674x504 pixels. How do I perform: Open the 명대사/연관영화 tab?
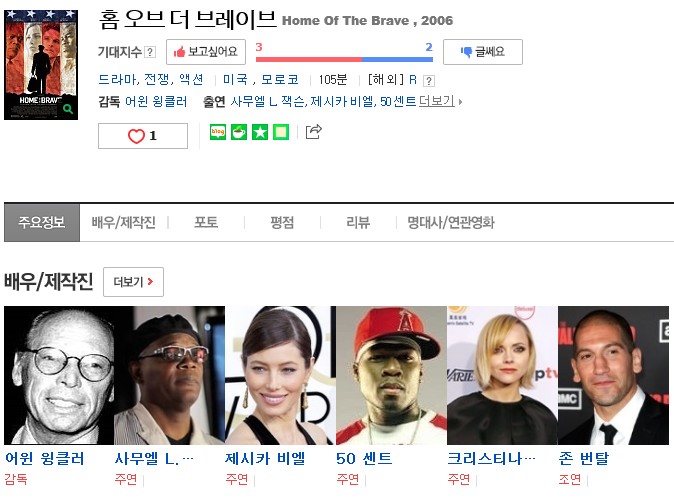click(x=451, y=223)
